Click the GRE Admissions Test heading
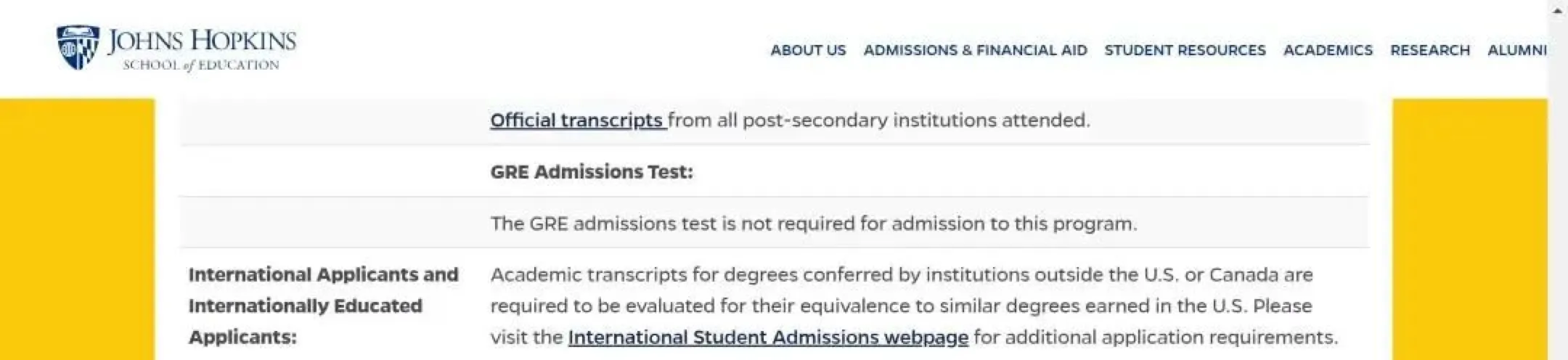This screenshot has height=360, width=1568. [592, 172]
